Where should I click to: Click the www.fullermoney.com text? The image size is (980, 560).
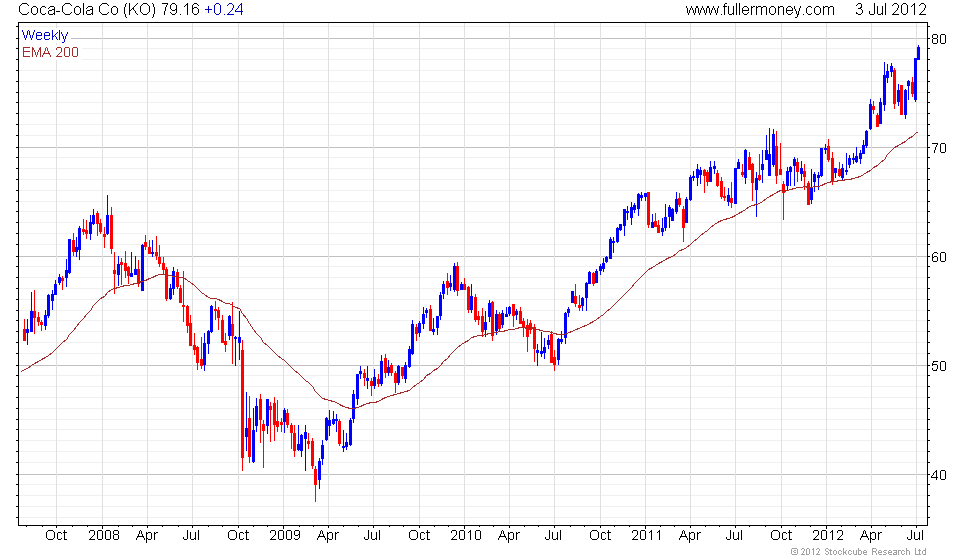(x=760, y=9)
